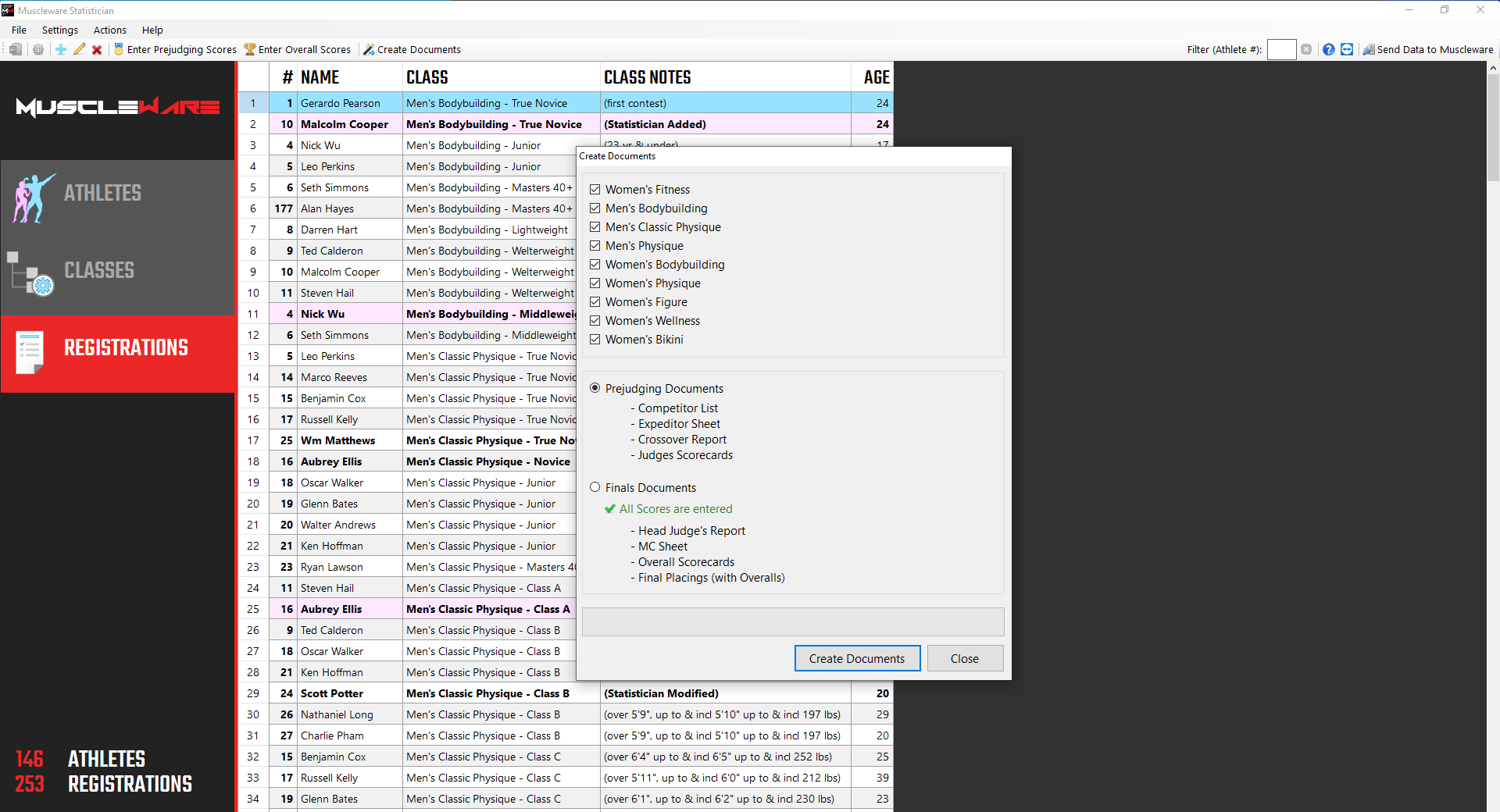Click the gear settings icon in toolbar
This screenshot has height=812, width=1500.
(38, 49)
